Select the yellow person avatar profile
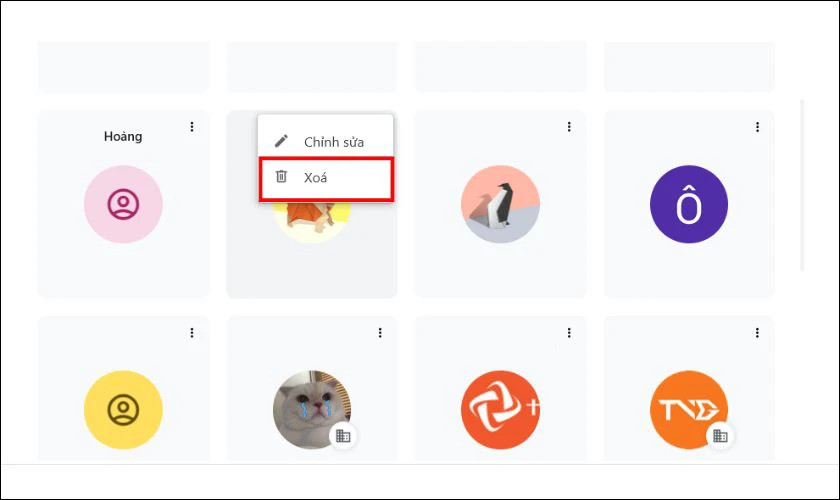The height and width of the screenshot is (500, 840). (123, 410)
